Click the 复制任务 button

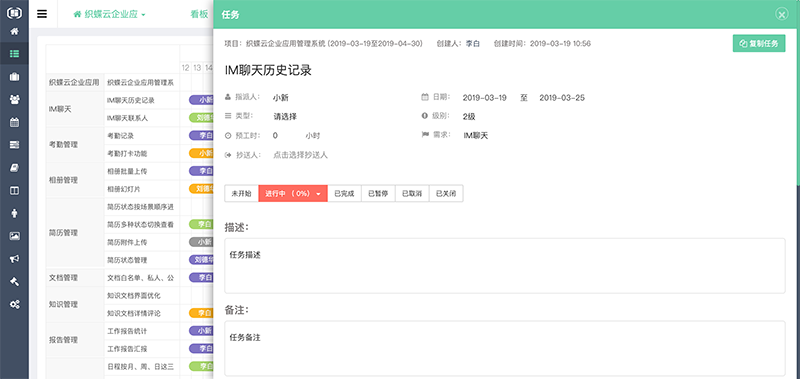[x=759, y=43]
